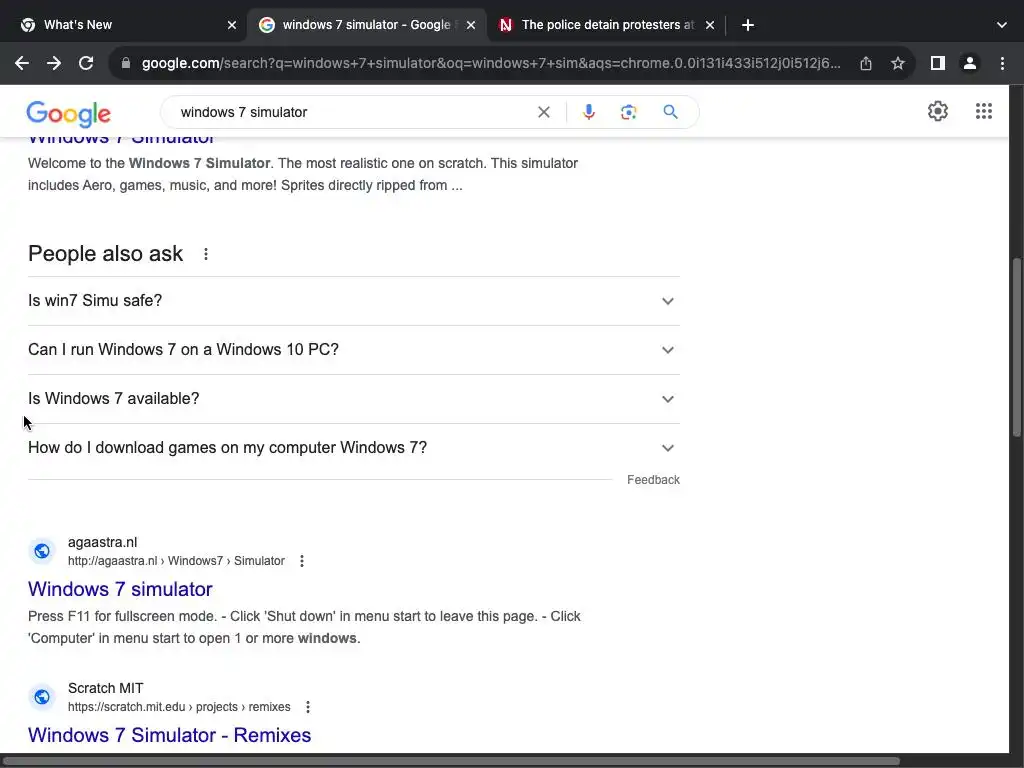Expand 'How do I download games' question
1024x768 pixels.
click(354, 448)
